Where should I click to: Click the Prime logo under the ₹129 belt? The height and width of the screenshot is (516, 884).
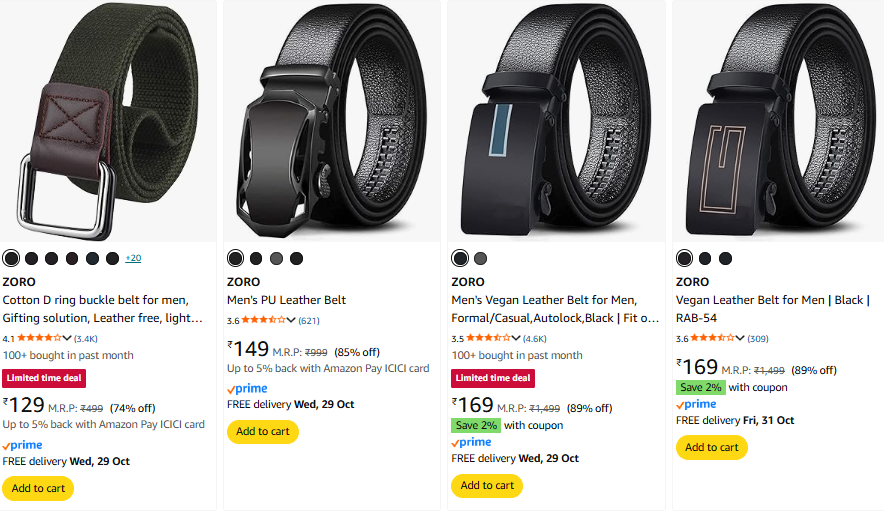coord(23,445)
